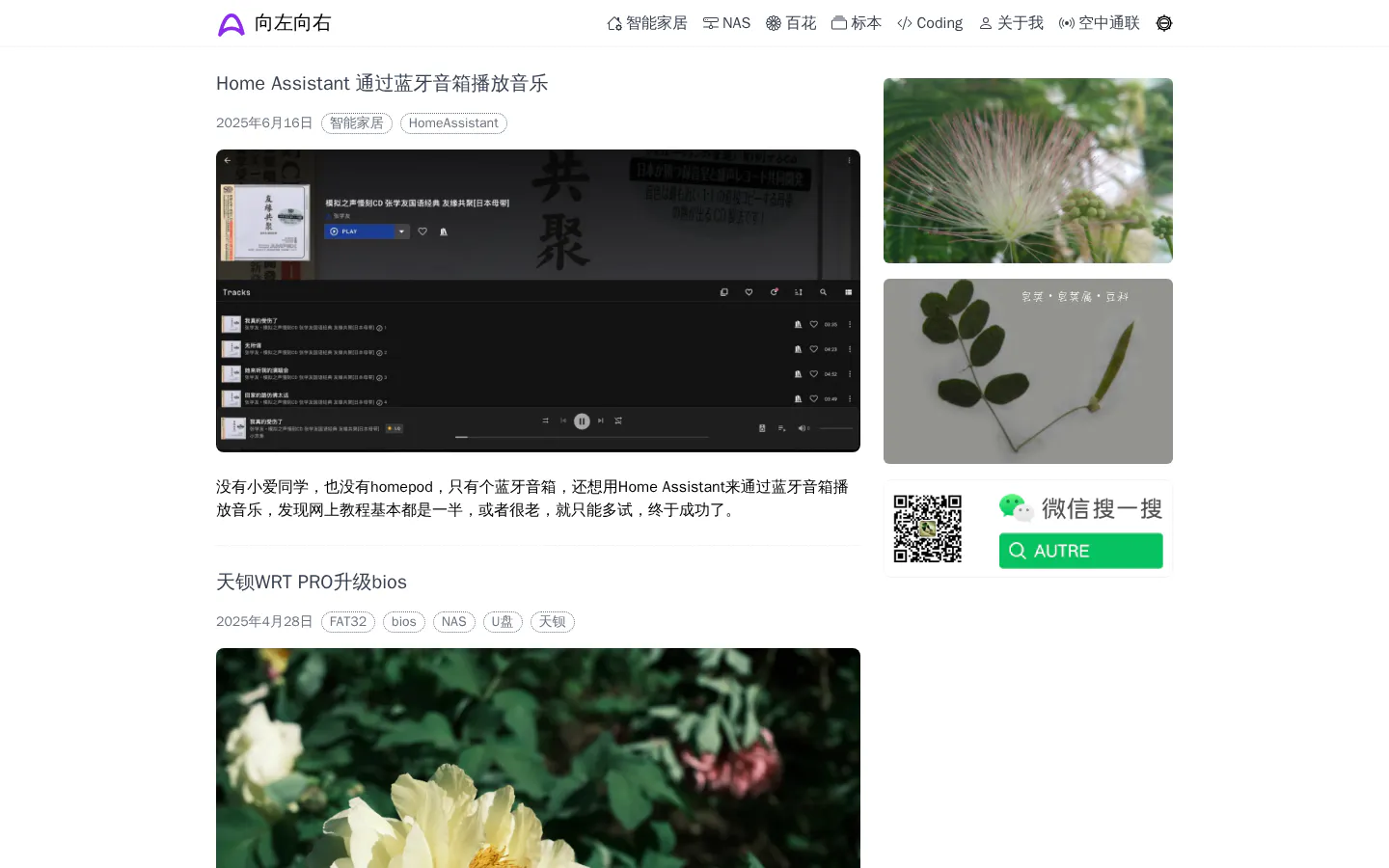
Task: Select the bios tag
Action: 404,622
